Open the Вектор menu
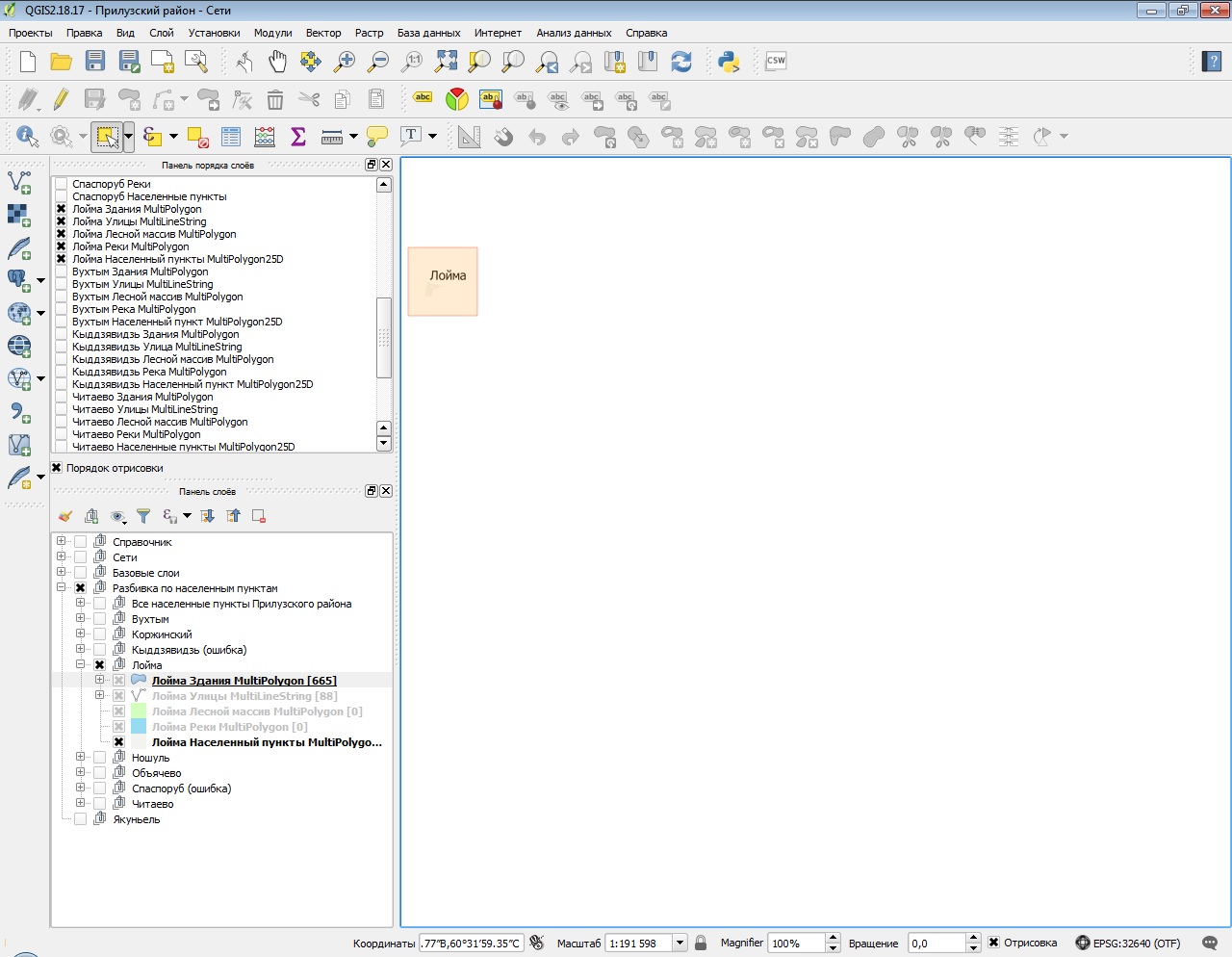Screen dimensions: 1232x957 (x=323, y=33)
